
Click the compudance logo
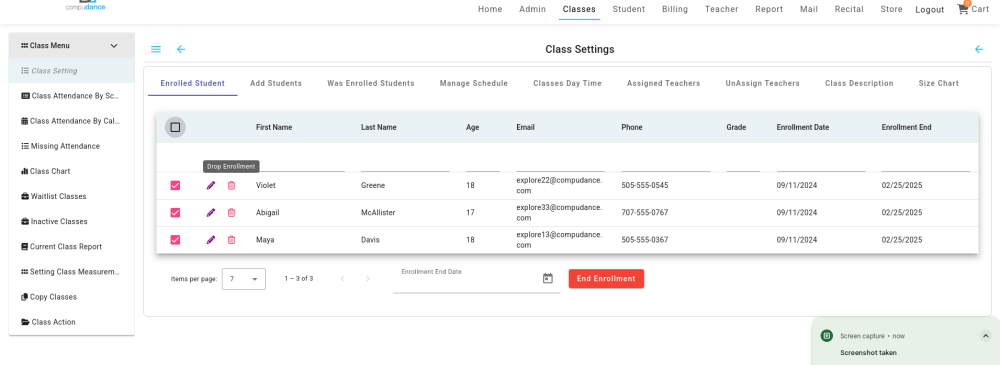click(85, 6)
